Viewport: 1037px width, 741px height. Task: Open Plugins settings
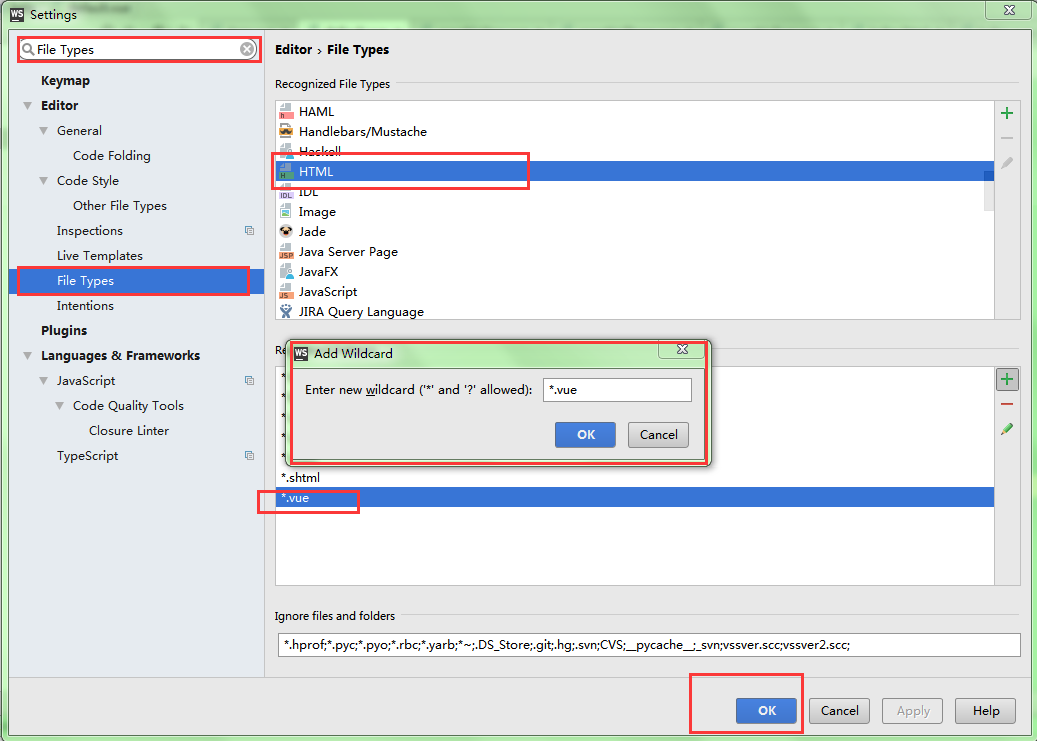click(x=64, y=330)
